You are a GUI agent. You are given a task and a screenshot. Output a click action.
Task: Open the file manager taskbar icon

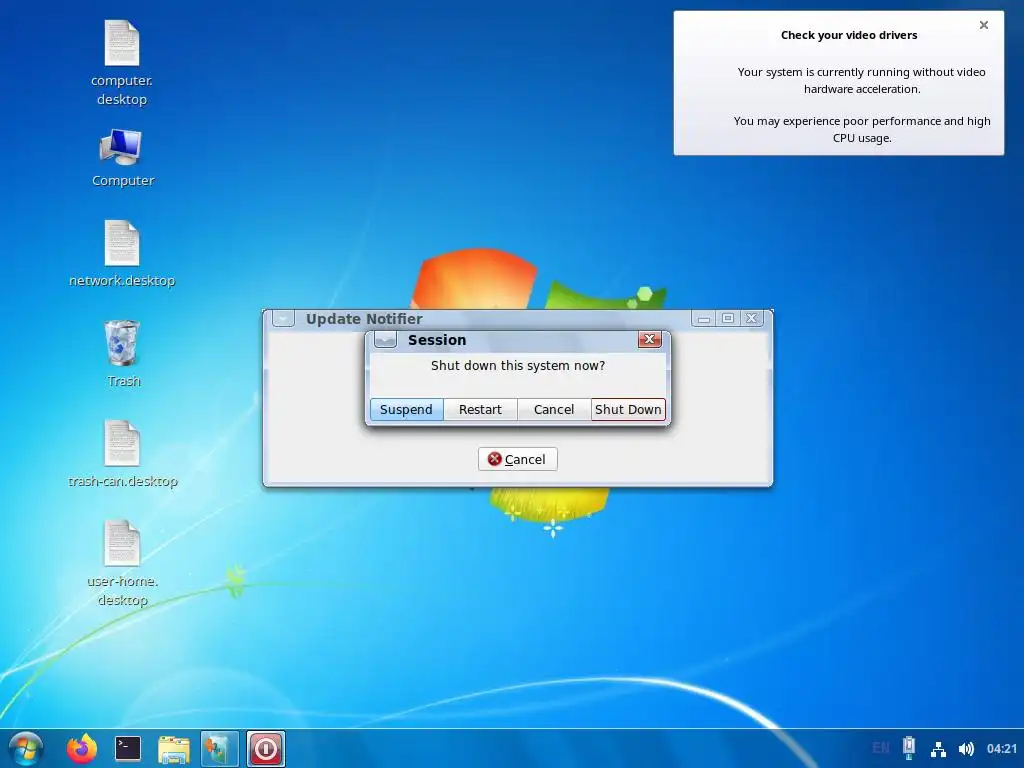click(174, 749)
